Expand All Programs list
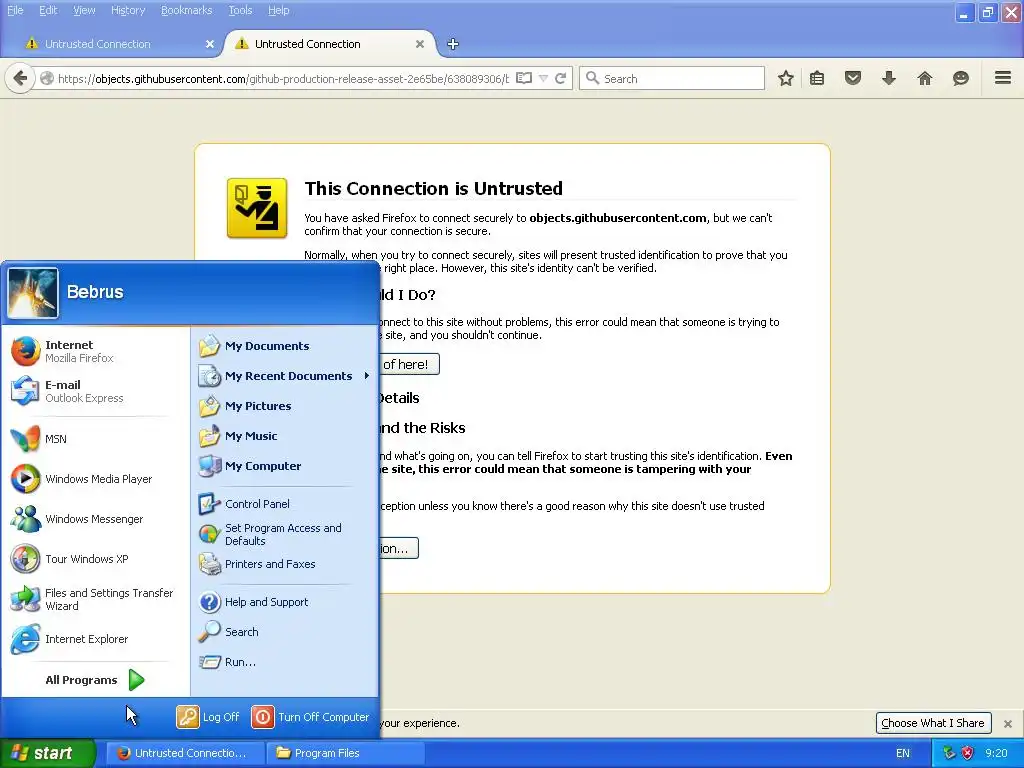This screenshot has height=768, width=1024. point(95,680)
